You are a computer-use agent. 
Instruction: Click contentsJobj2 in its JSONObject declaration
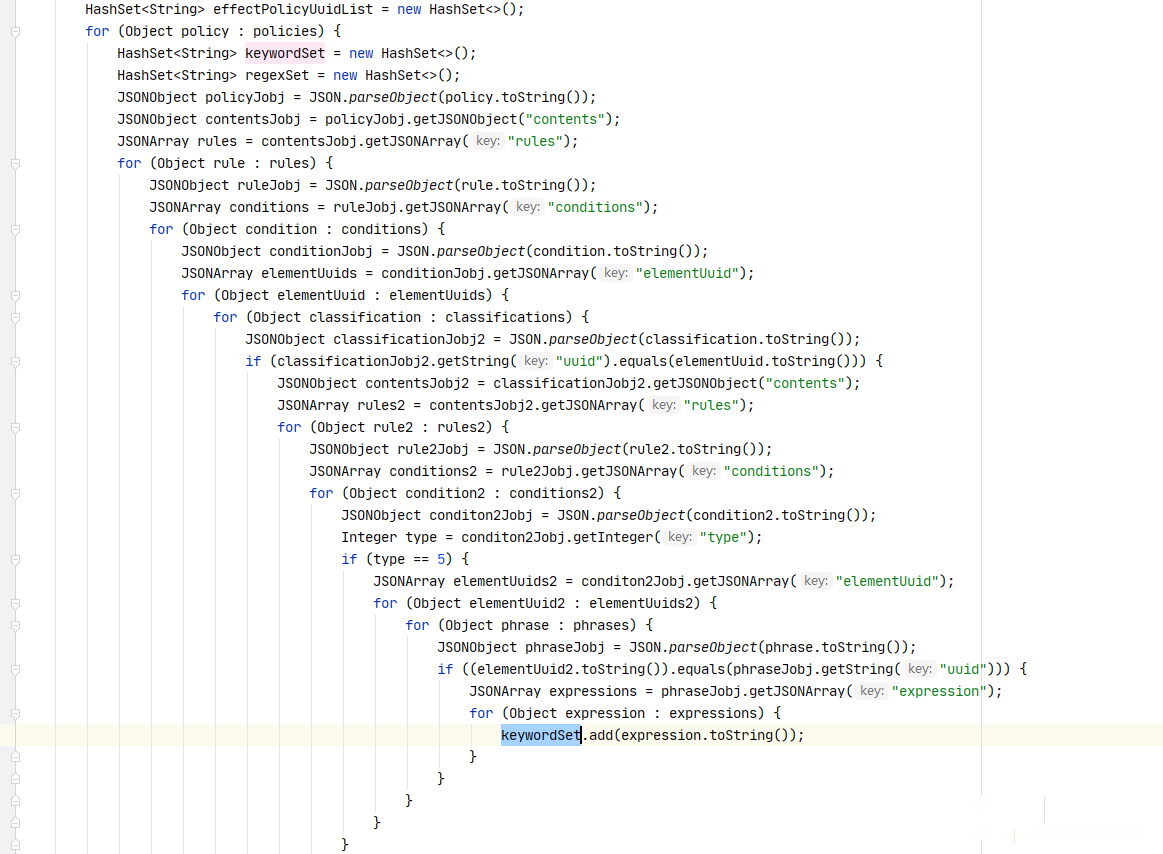[417, 384]
